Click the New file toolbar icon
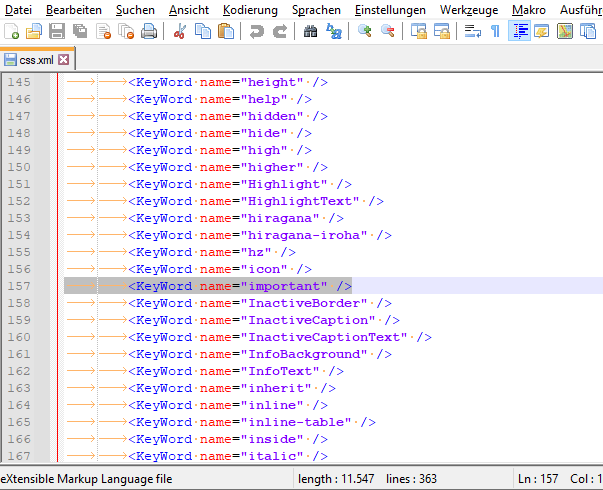The image size is (603, 490). pos(11,32)
